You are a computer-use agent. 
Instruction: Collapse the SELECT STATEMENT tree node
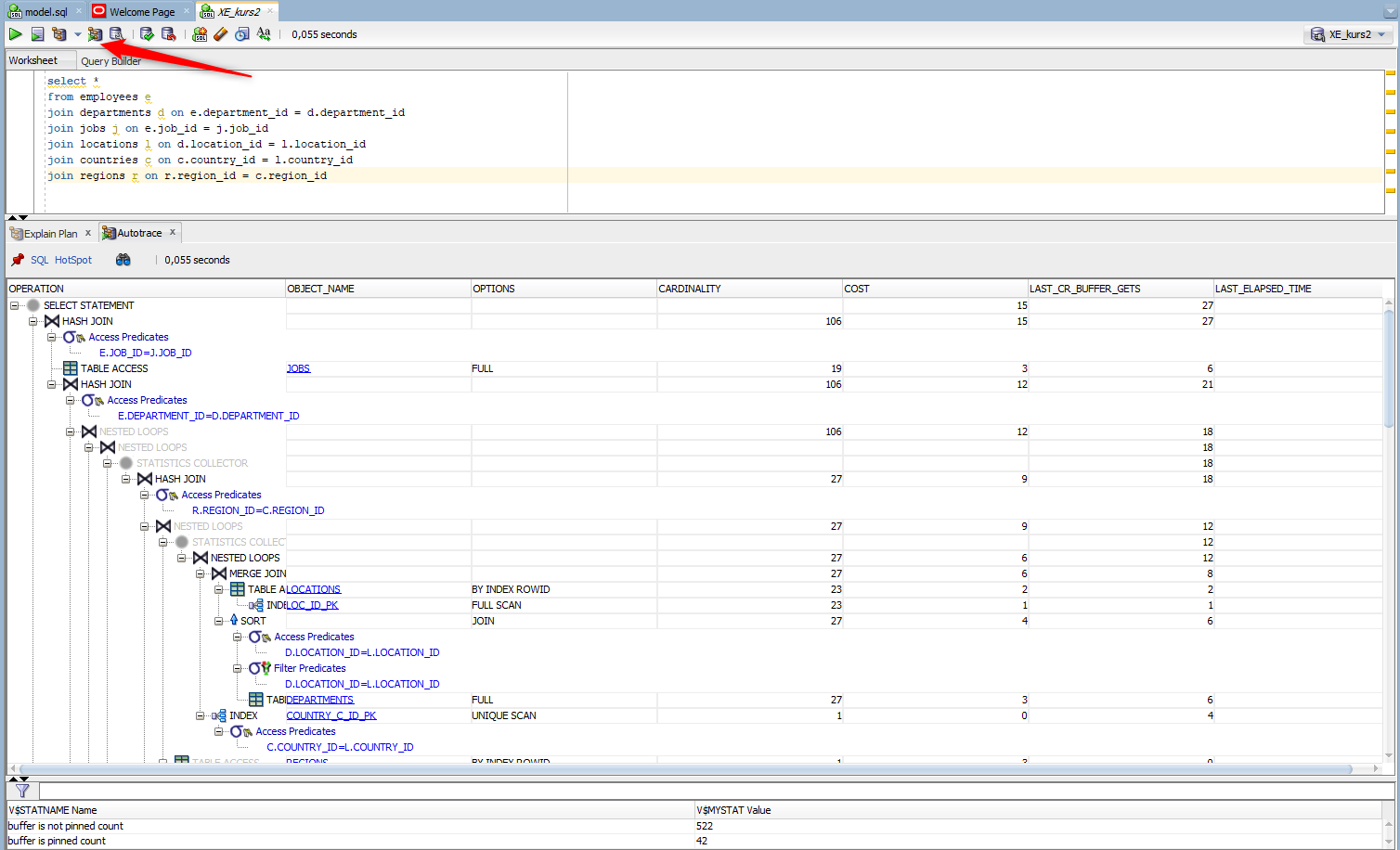coord(15,305)
